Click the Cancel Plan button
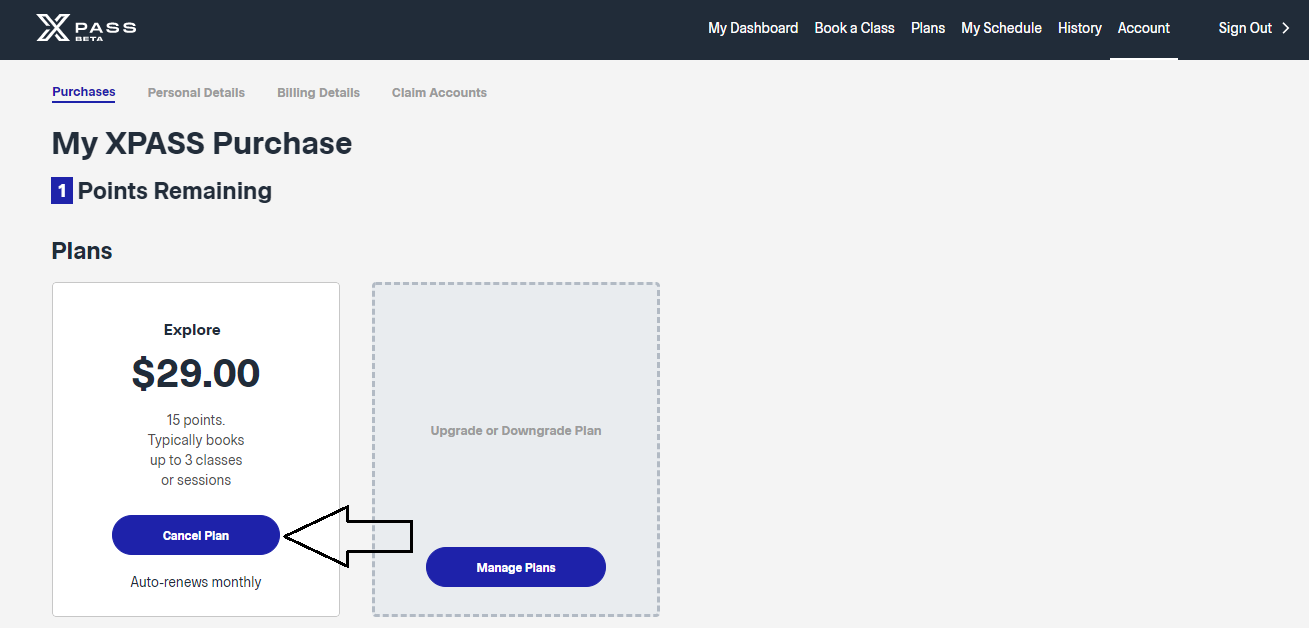The image size is (1309, 628). pos(196,535)
